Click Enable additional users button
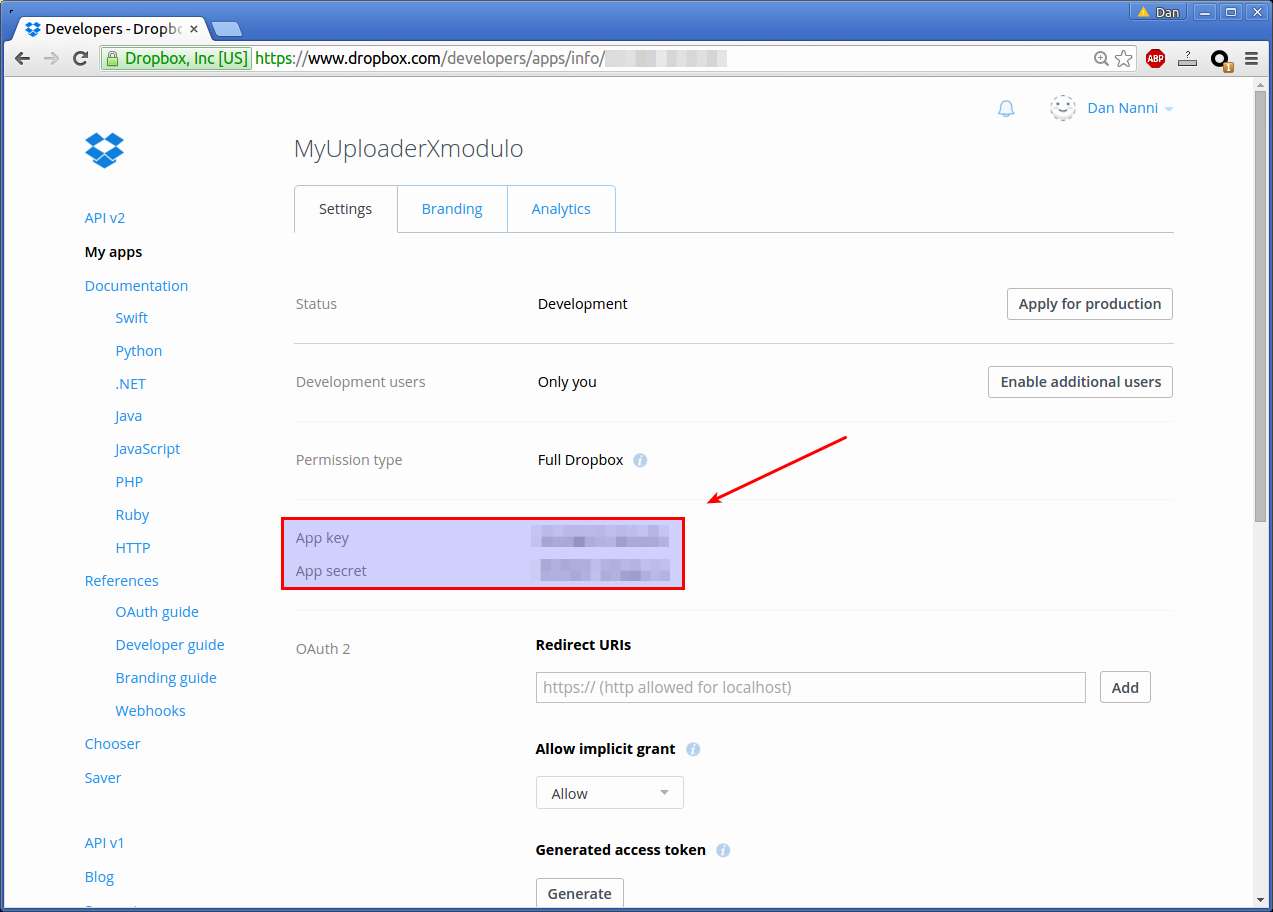This screenshot has height=912, width=1273. 1081,382
